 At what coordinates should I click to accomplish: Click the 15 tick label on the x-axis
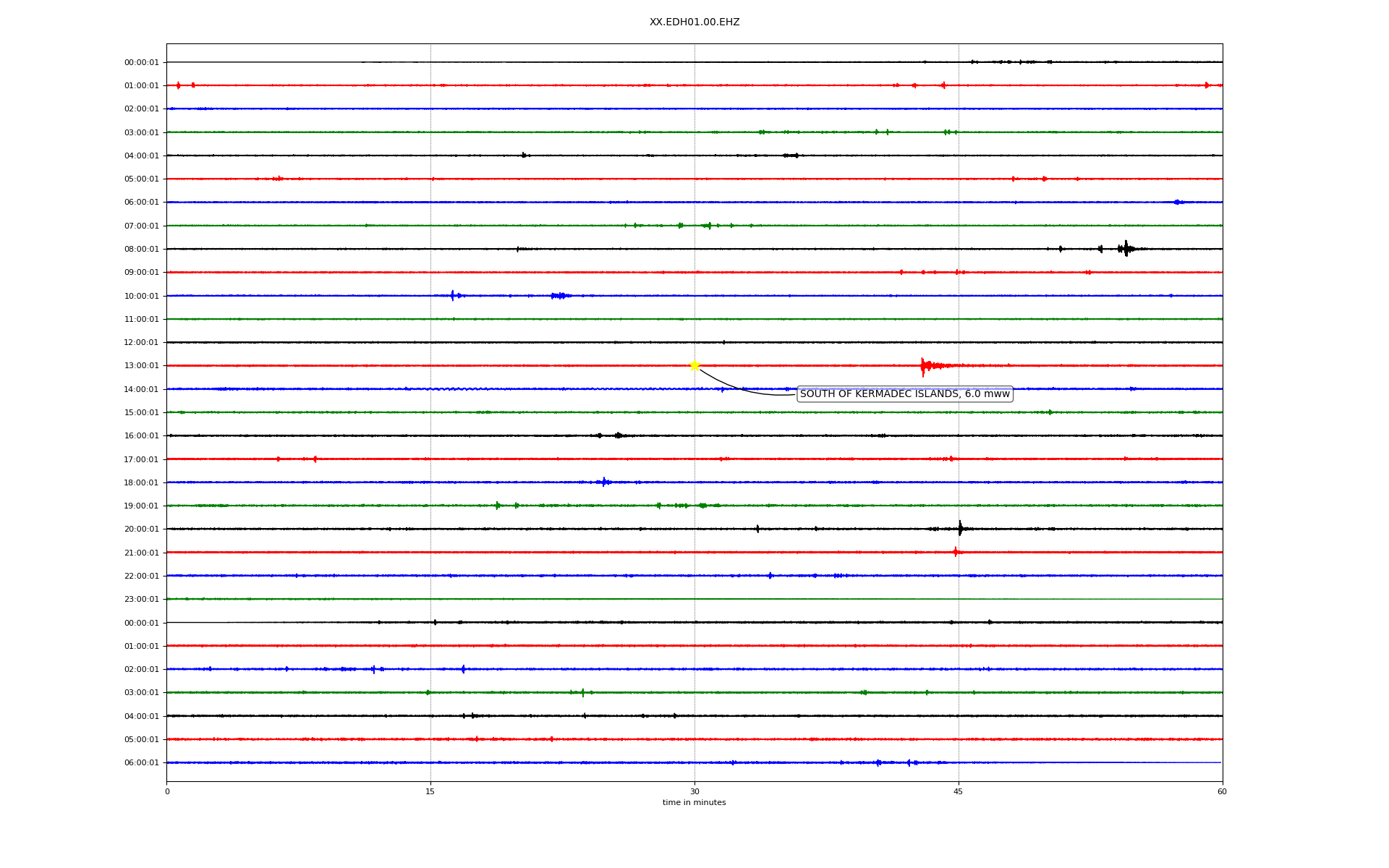click(430, 792)
